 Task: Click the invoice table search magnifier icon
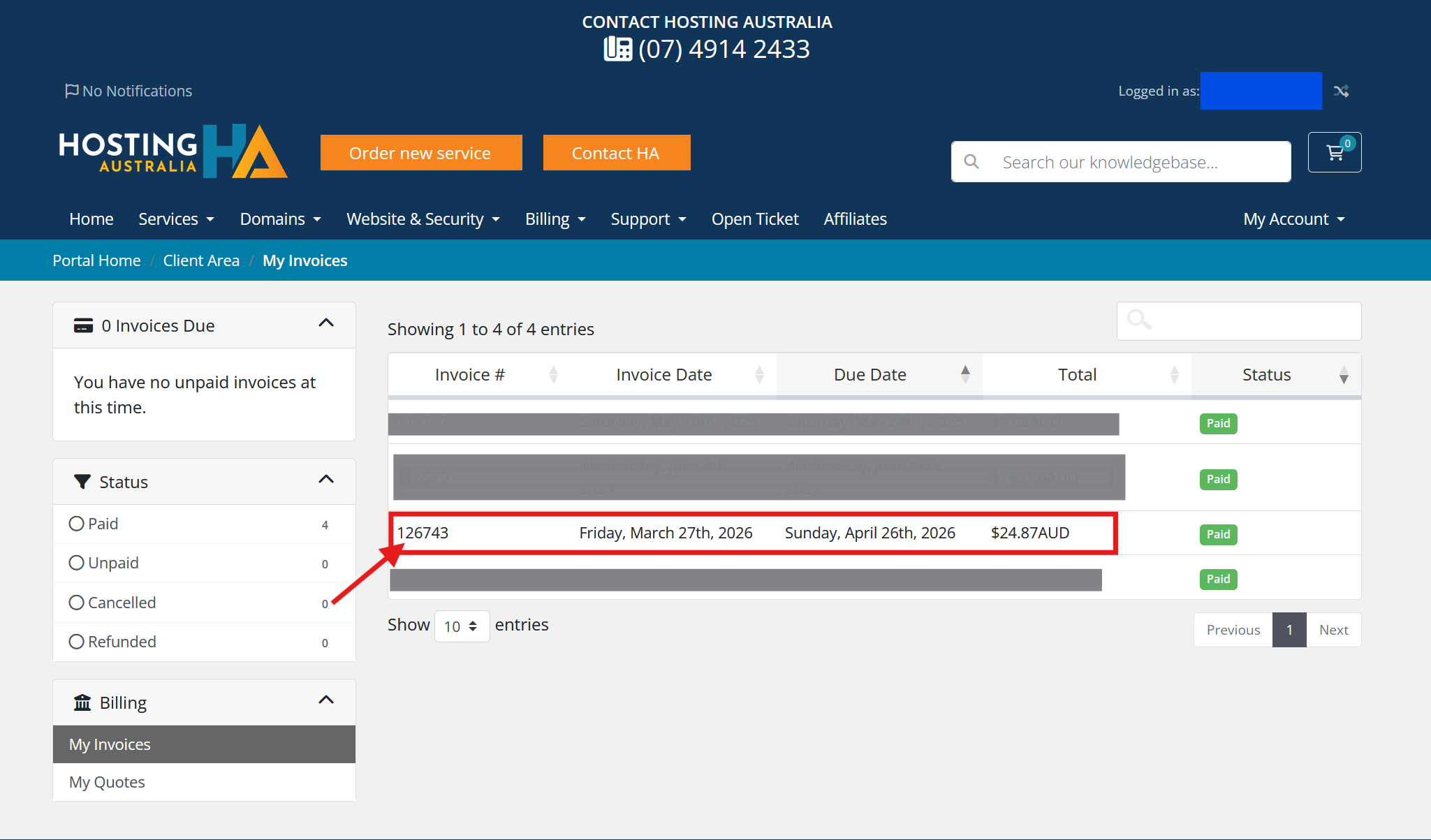point(1140,320)
